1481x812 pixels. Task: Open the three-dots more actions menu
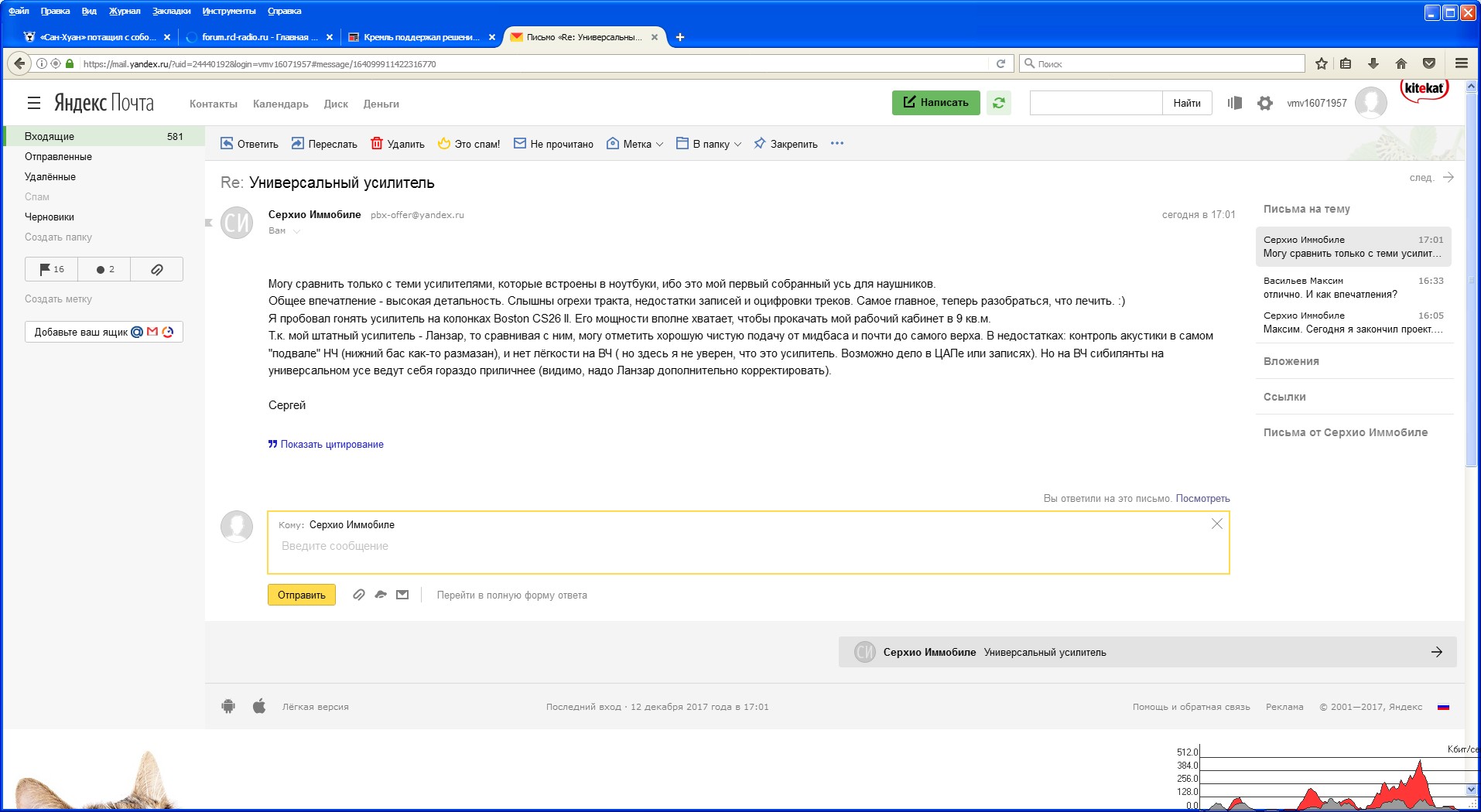point(837,143)
